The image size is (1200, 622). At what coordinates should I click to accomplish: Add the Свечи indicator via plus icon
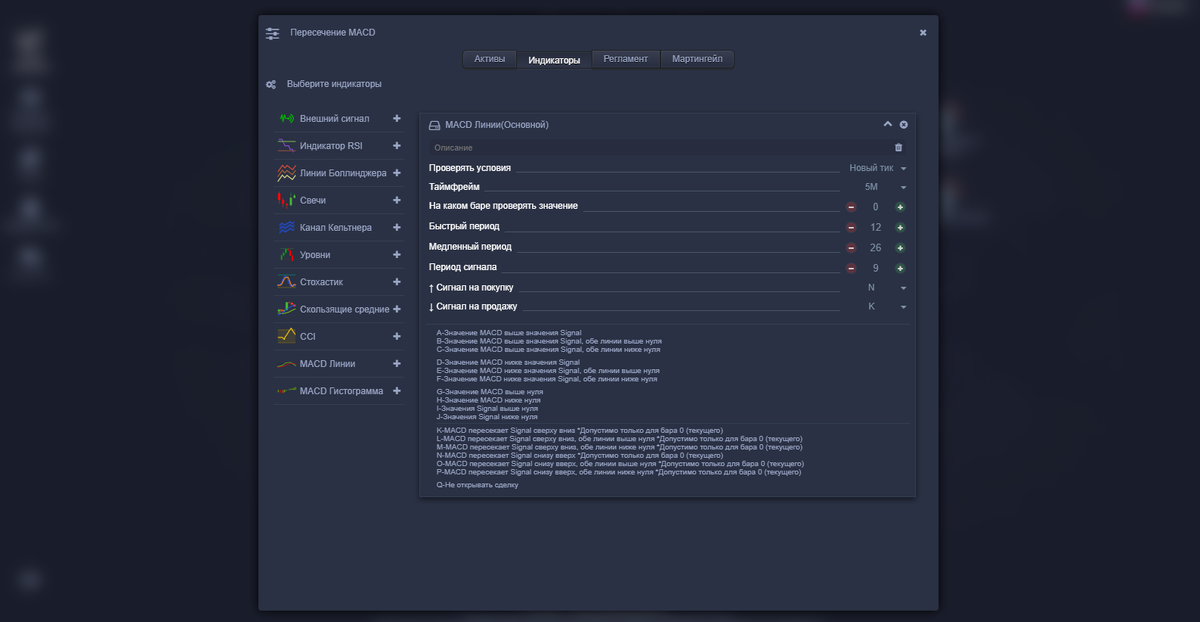pyautogui.click(x=397, y=200)
